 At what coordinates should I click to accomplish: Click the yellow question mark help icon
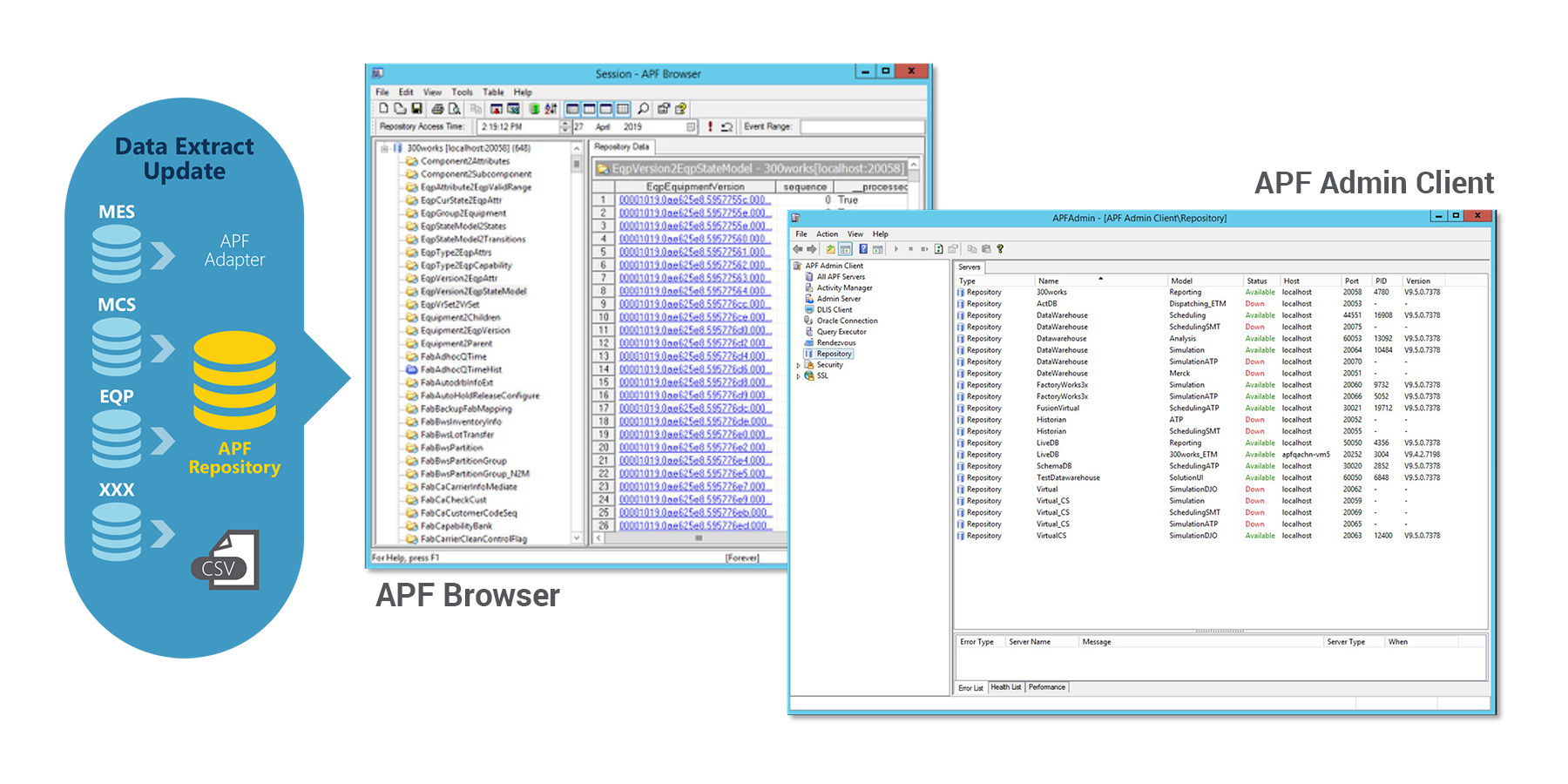(x=1000, y=249)
